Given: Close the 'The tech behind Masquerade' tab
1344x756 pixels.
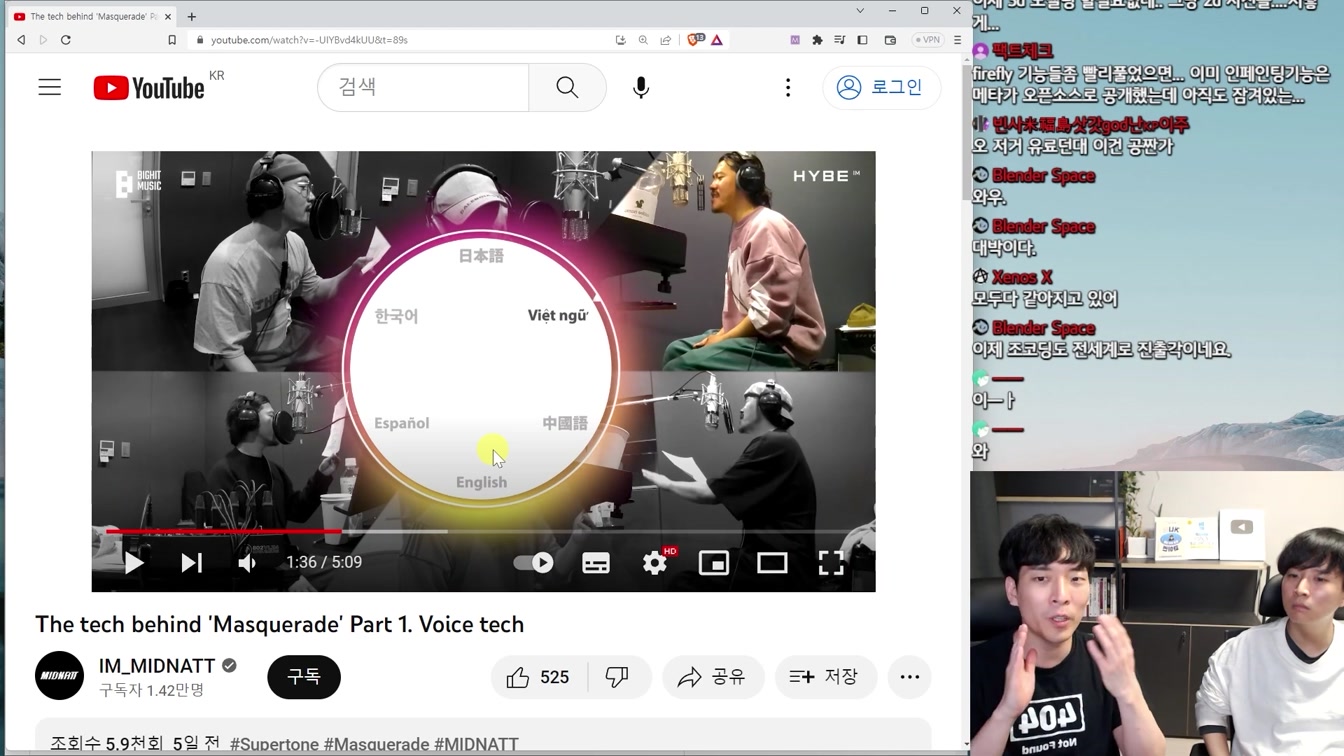Looking at the screenshot, I should click(x=167, y=16).
